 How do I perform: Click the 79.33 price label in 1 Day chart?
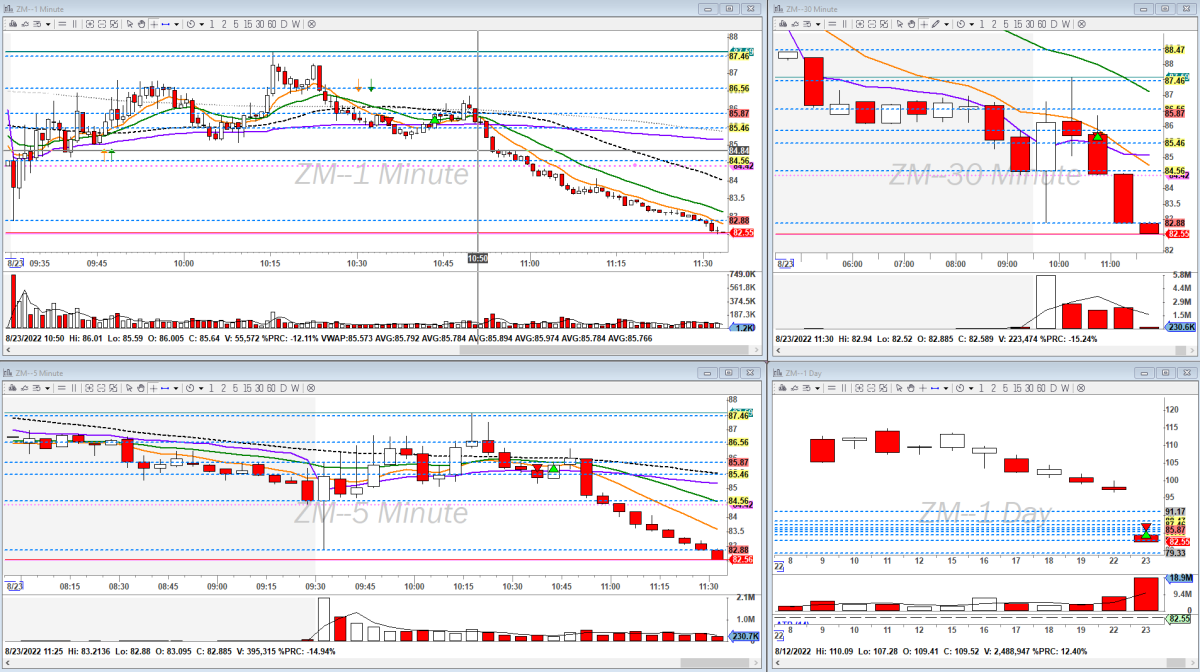point(1175,553)
